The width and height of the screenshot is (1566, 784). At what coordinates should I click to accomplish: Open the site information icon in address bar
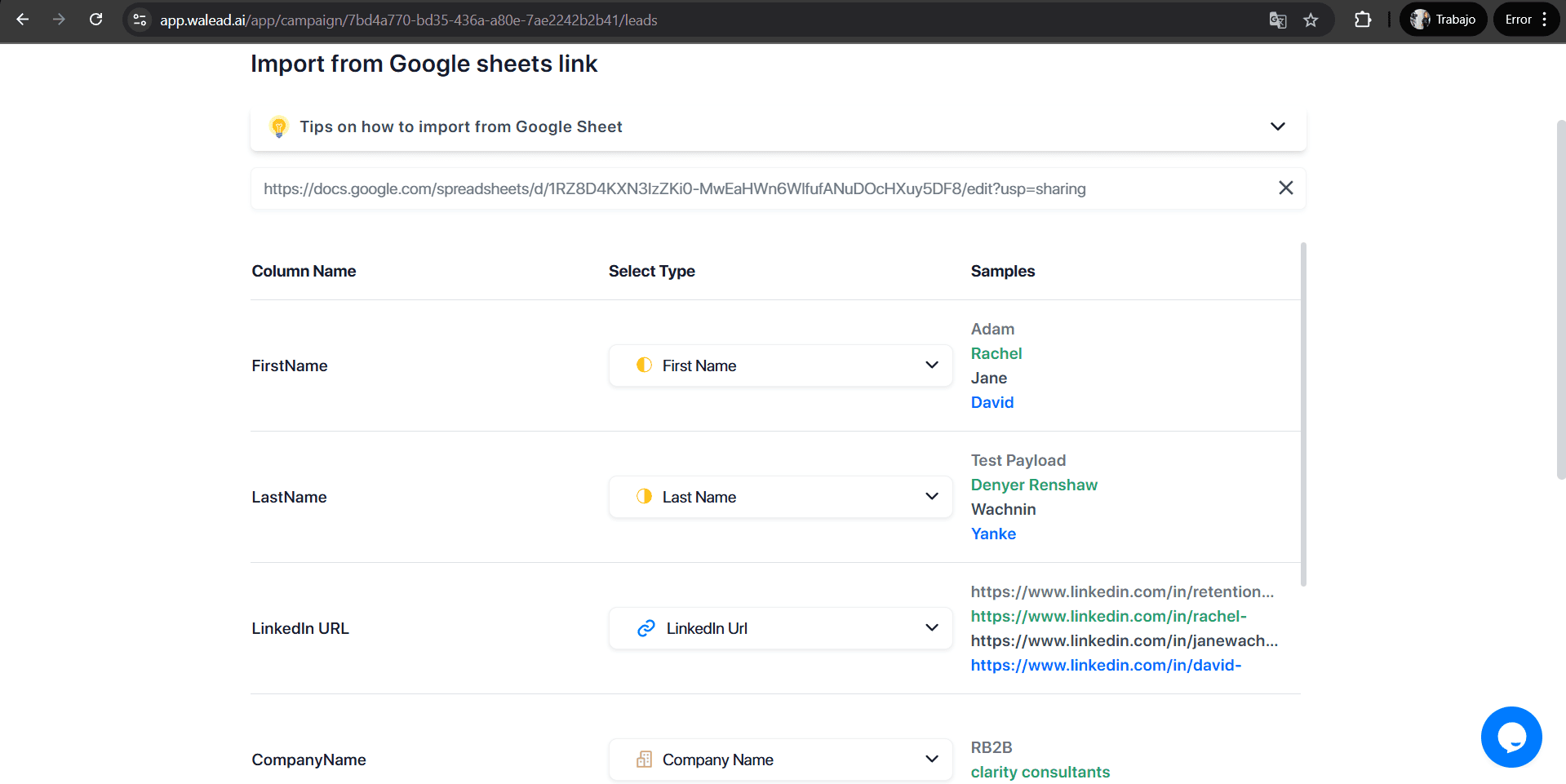tap(140, 20)
